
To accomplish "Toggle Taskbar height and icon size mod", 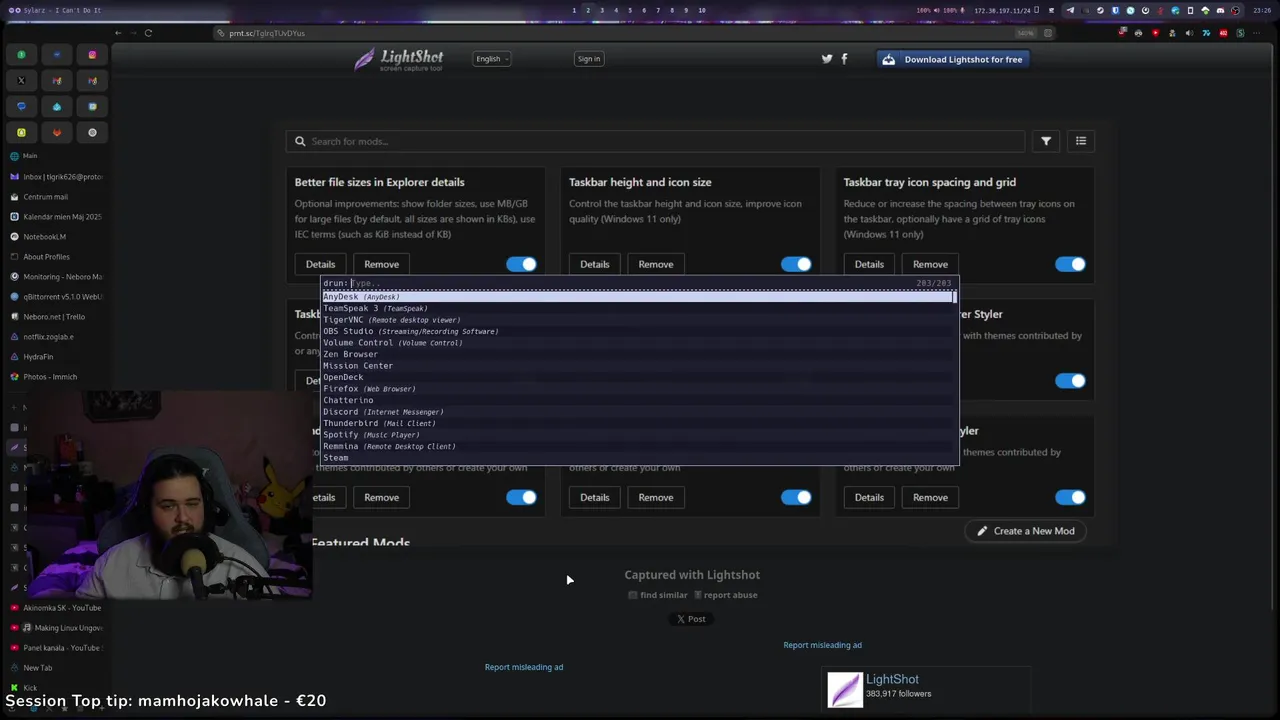I will tap(796, 264).
